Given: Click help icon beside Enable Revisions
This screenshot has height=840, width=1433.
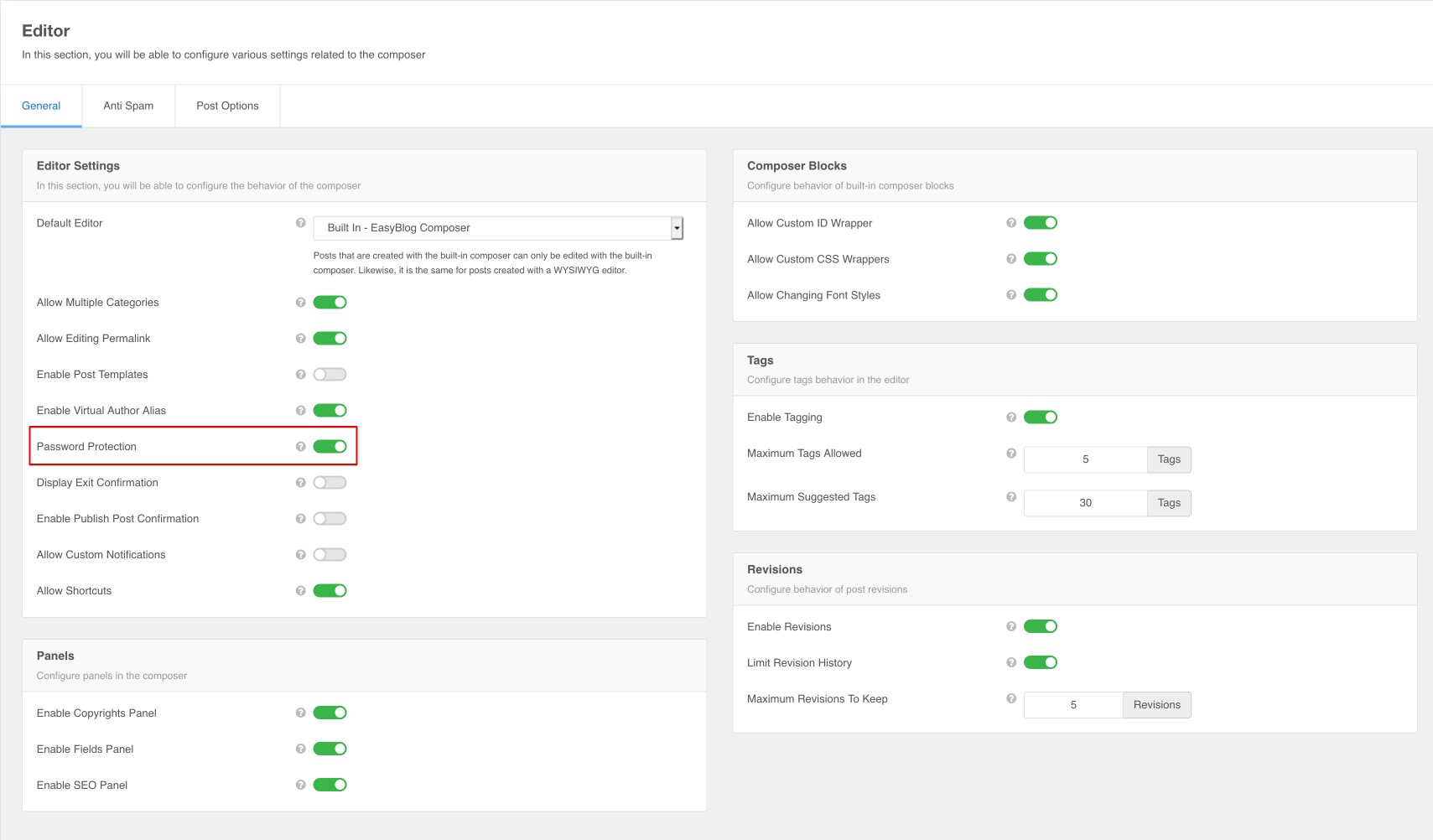Looking at the screenshot, I should tap(1011, 626).
